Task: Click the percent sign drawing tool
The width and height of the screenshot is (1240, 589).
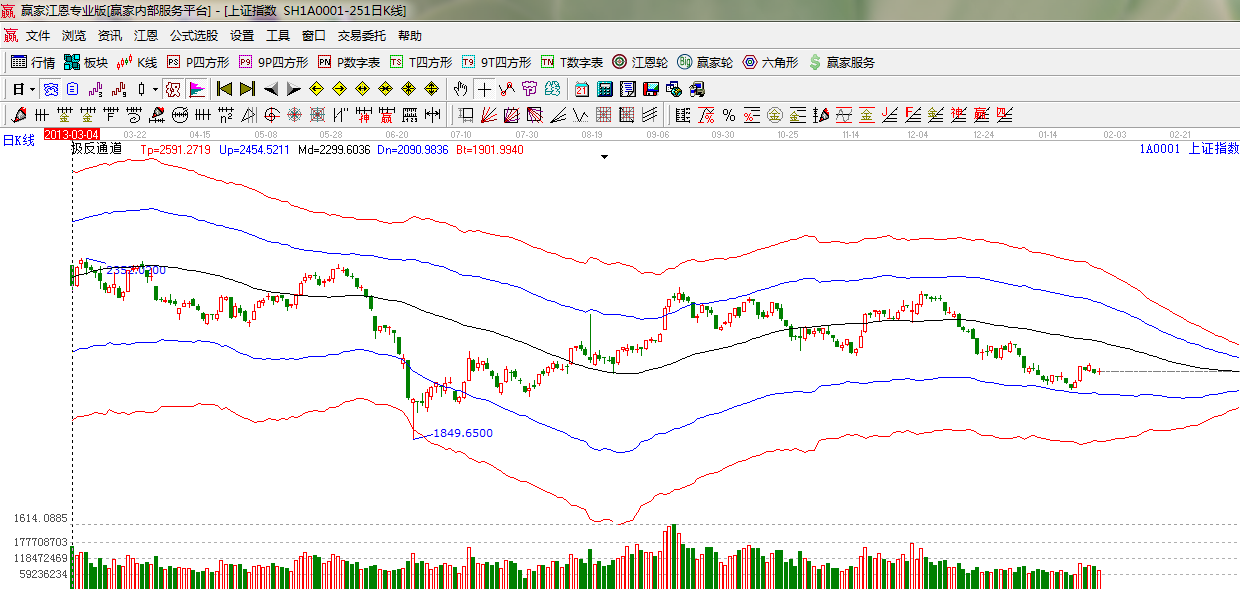Action: pyautogui.click(x=728, y=115)
